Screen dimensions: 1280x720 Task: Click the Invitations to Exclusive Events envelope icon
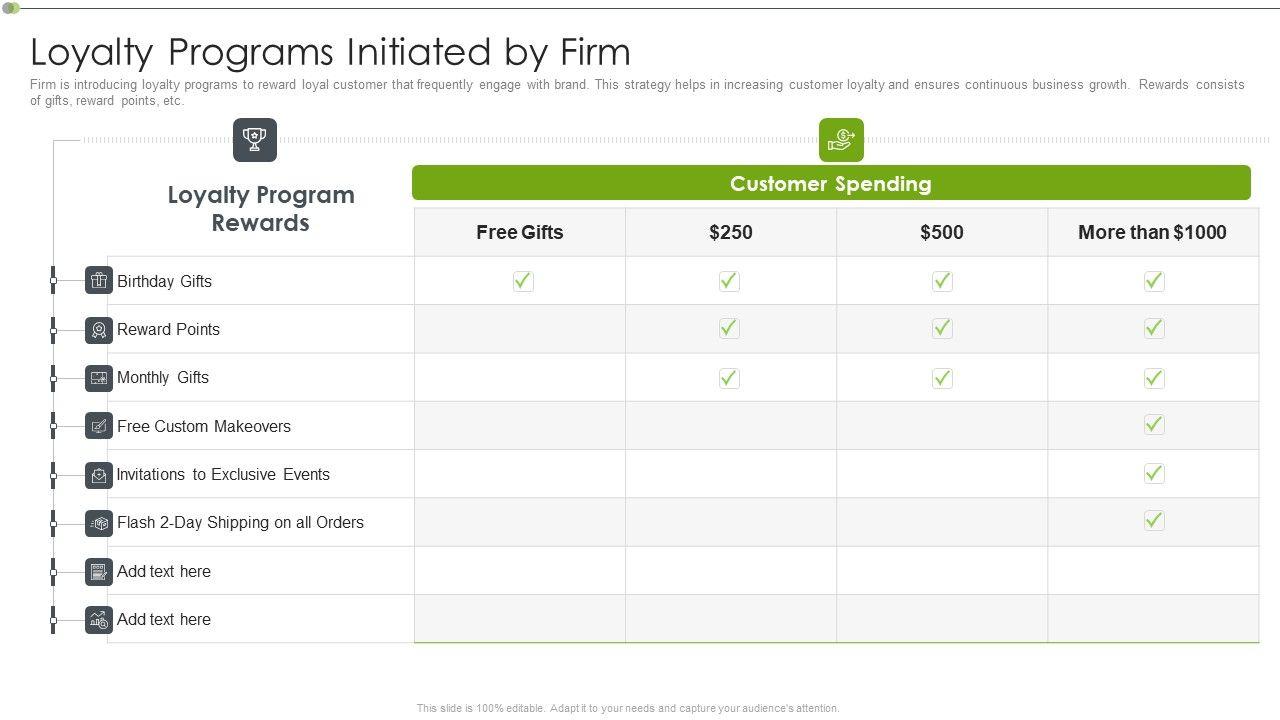click(x=98, y=475)
